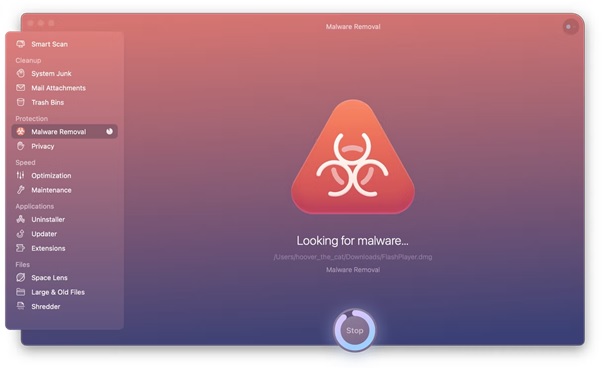Click the Mail Attachments envelope icon
Image resolution: width=602 pixels, height=368 pixels.
click(21, 87)
